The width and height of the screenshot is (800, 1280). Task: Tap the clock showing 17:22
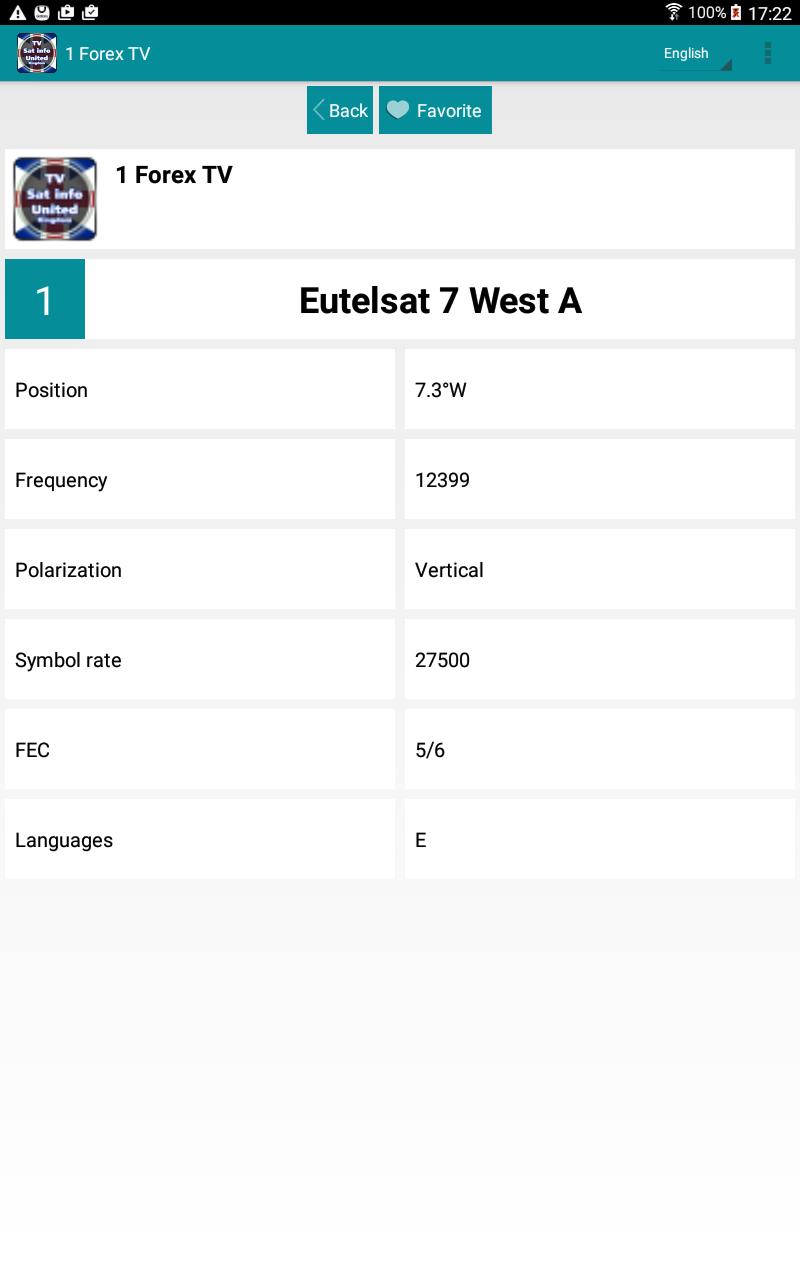pyautogui.click(x=770, y=14)
